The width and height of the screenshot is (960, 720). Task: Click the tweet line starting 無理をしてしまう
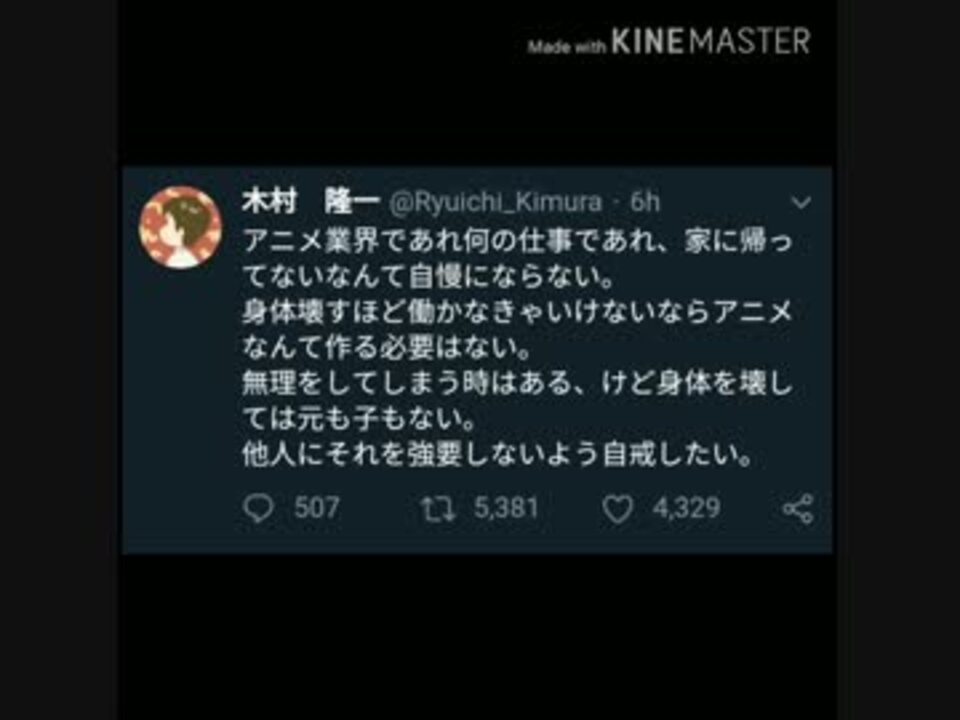pos(517,384)
